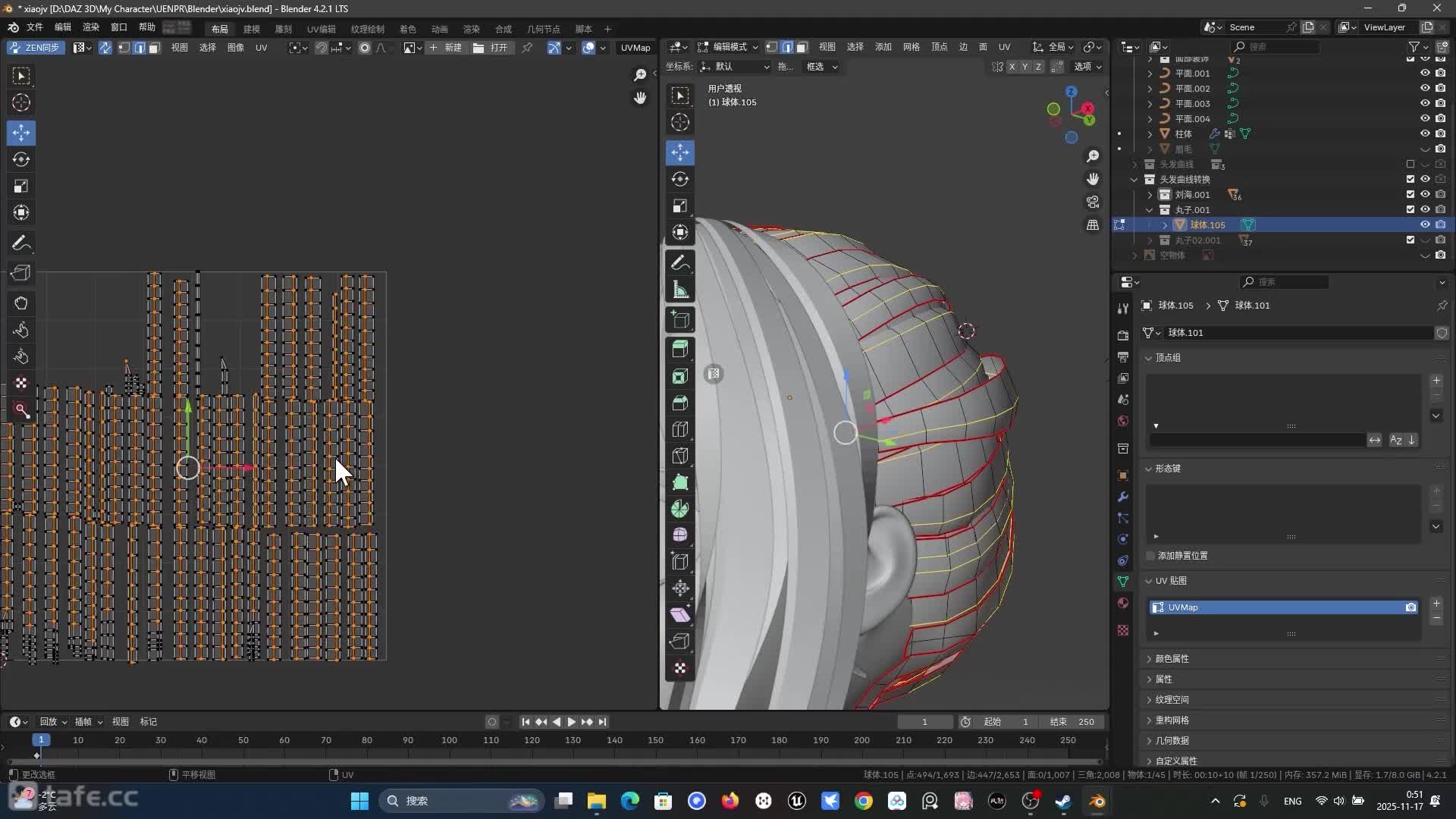Hide 平面.001 with its eye icon
Viewport: 1456px width, 819px height.
[1425, 74]
